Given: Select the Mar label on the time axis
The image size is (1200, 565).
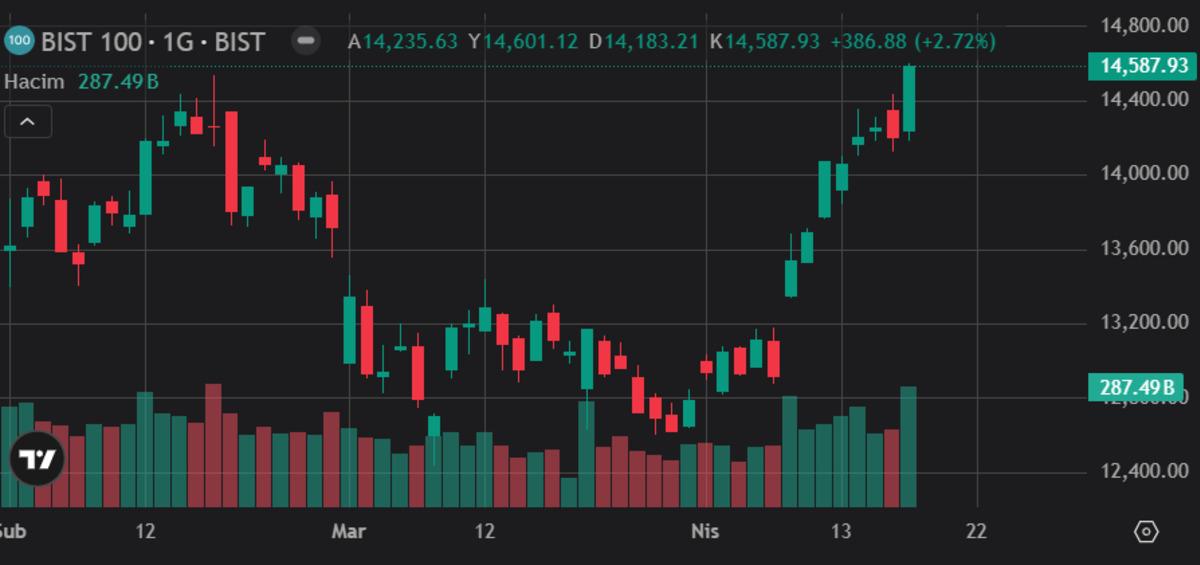Looking at the screenshot, I should [348, 531].
